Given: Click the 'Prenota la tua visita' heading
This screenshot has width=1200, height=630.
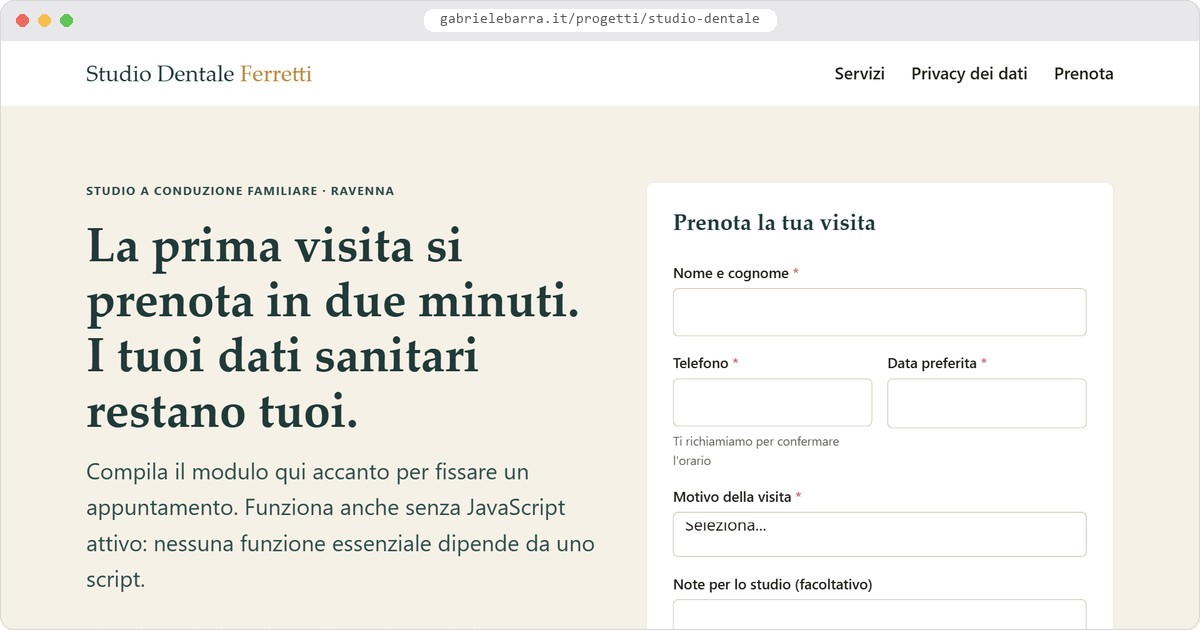Looking at the screenshot, I should tap(774, 223).
